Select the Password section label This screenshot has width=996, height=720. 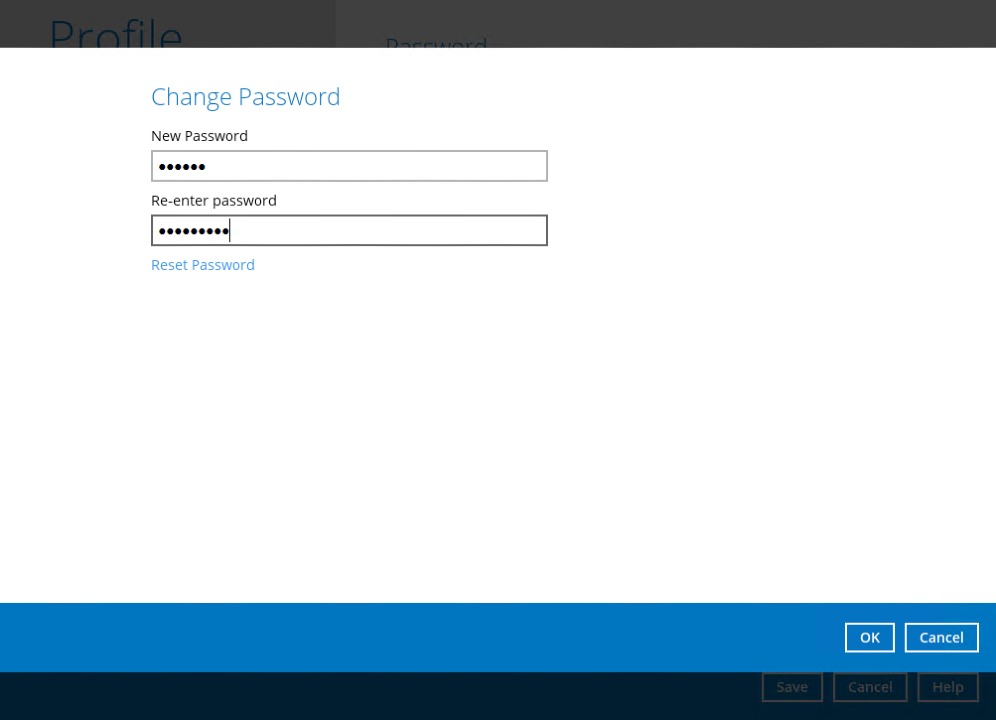point(435,46)
